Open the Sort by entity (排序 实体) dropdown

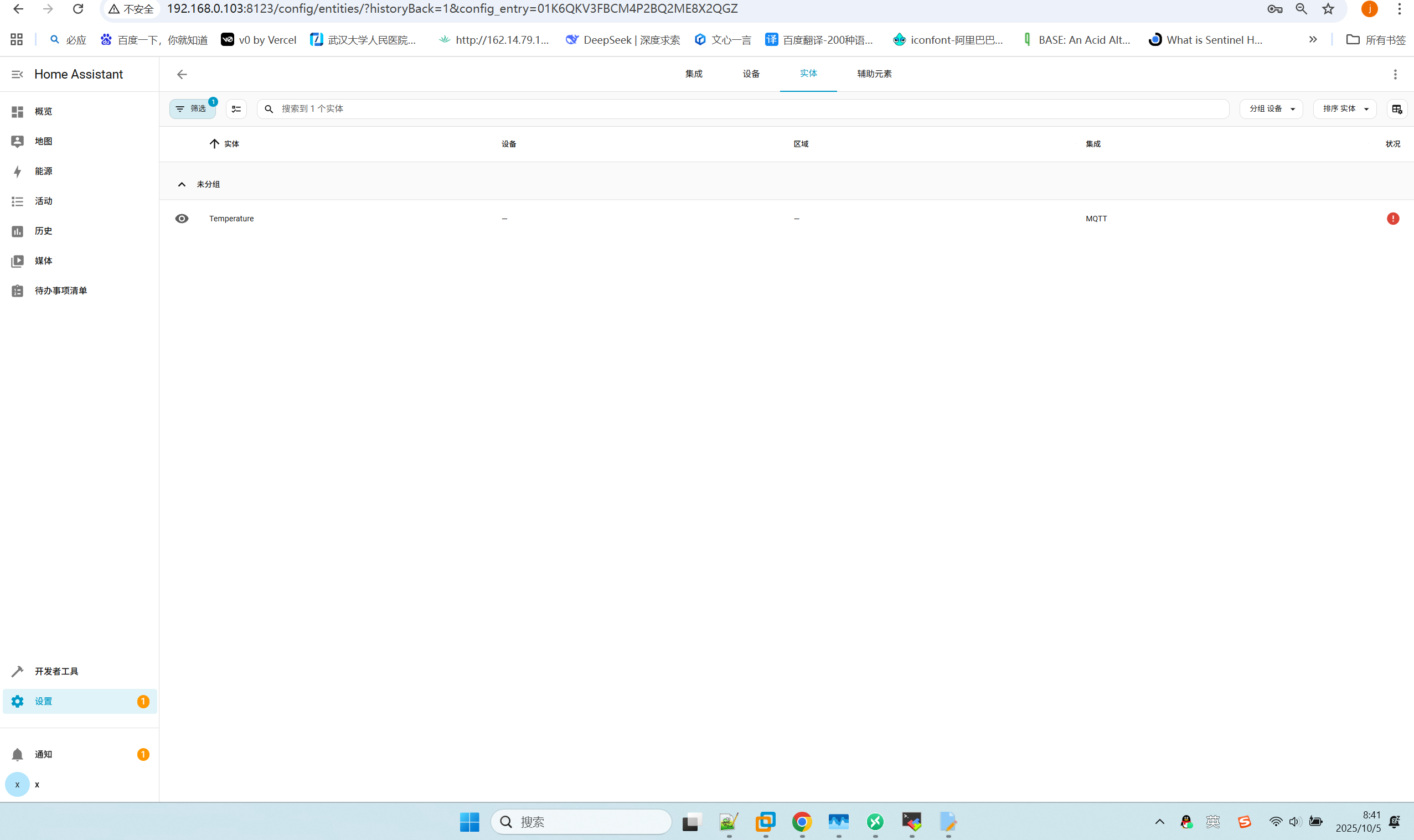coord(1344,108)
